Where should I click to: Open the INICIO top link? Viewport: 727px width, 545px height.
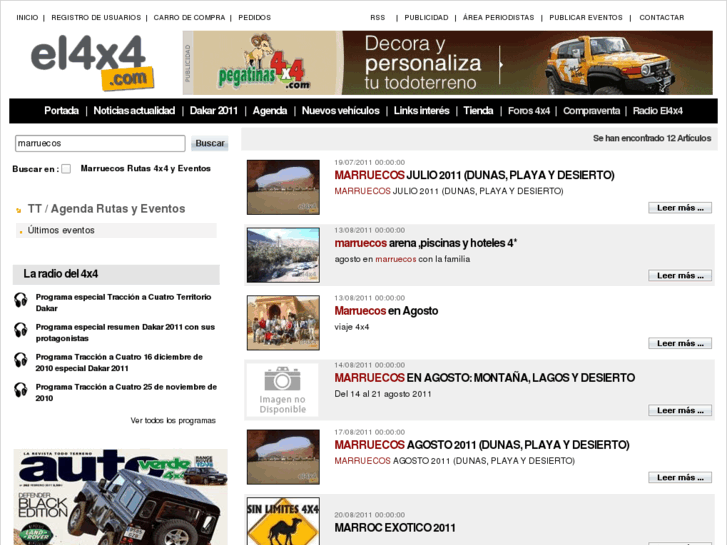pyautogui.click(x=27, y=18)
